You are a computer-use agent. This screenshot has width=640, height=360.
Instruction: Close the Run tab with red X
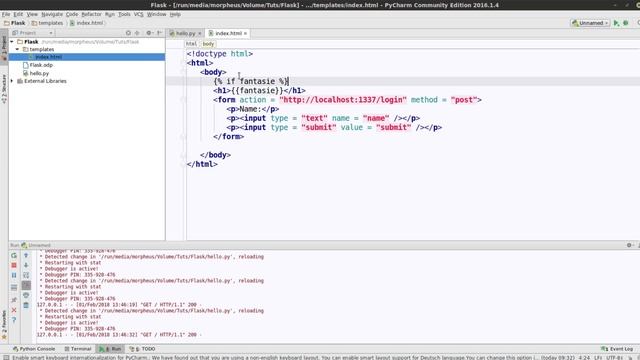click(14, 310)
